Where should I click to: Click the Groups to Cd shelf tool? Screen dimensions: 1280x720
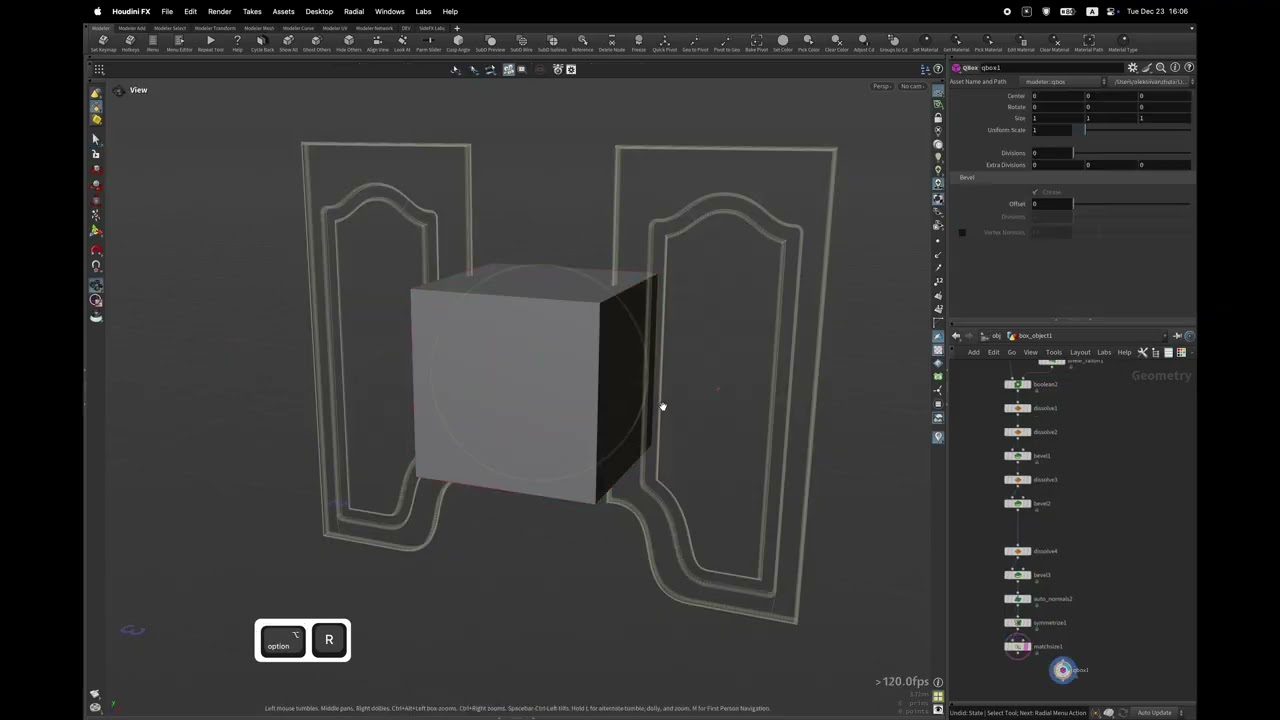pos(893,43)
